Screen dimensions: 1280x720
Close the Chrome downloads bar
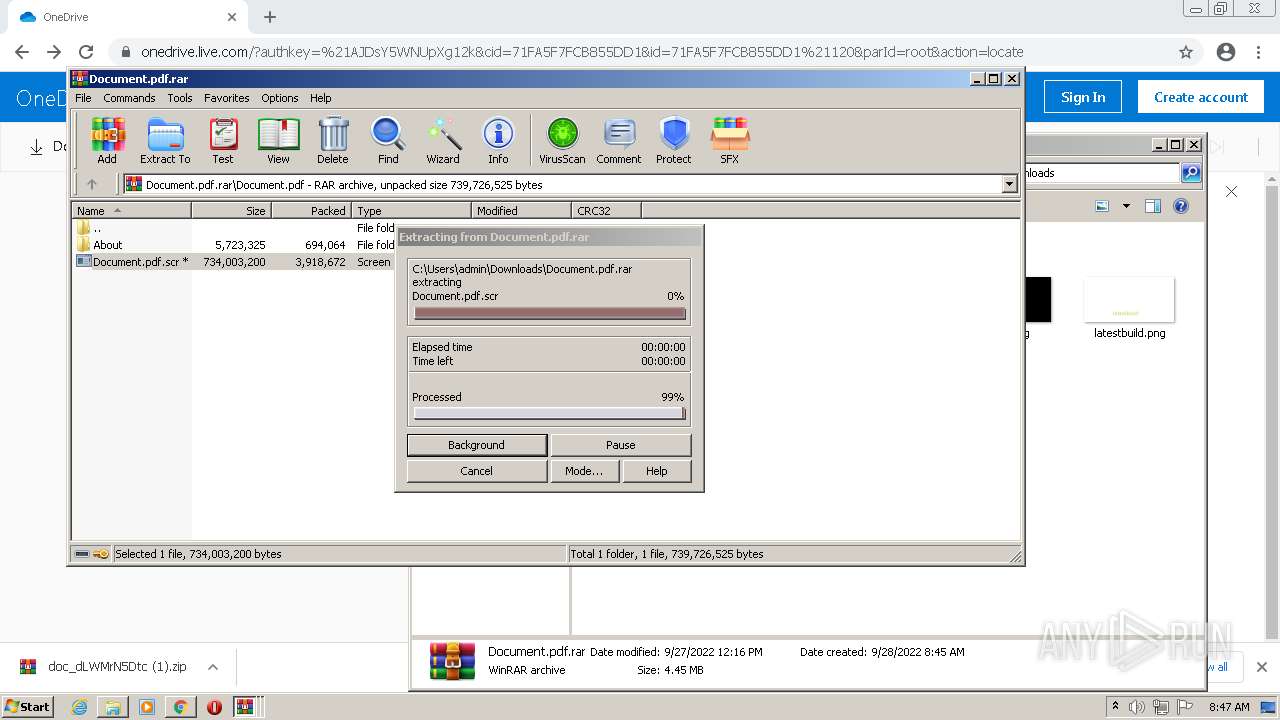pyautogui.click(x=1261, y=667)
